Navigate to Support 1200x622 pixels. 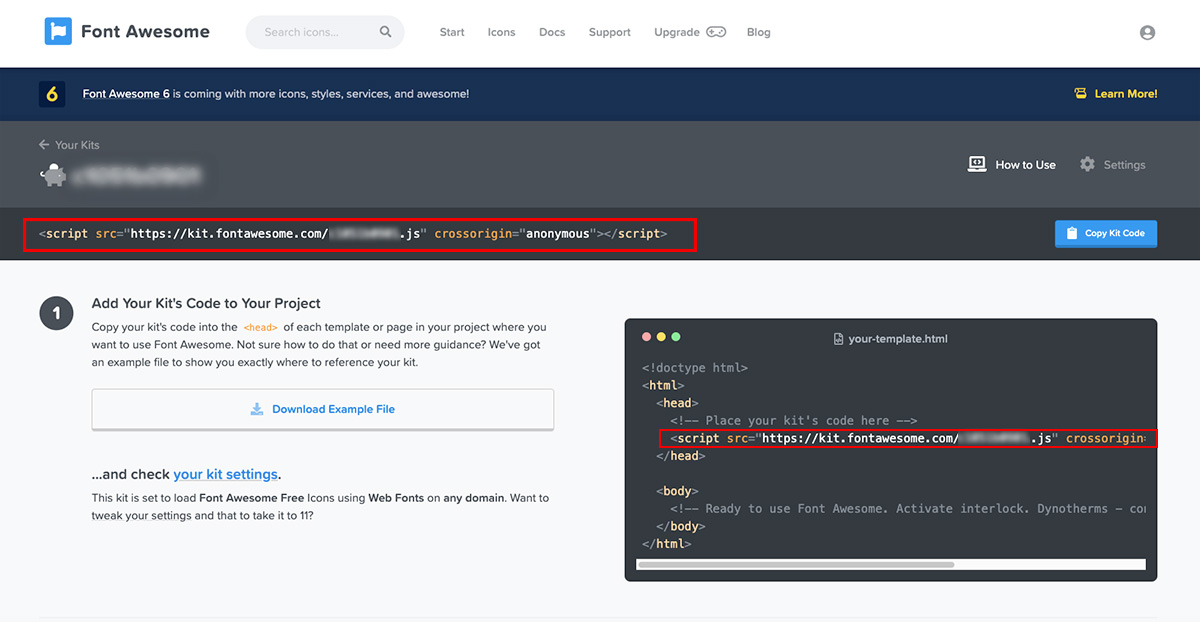pos(609,32)
